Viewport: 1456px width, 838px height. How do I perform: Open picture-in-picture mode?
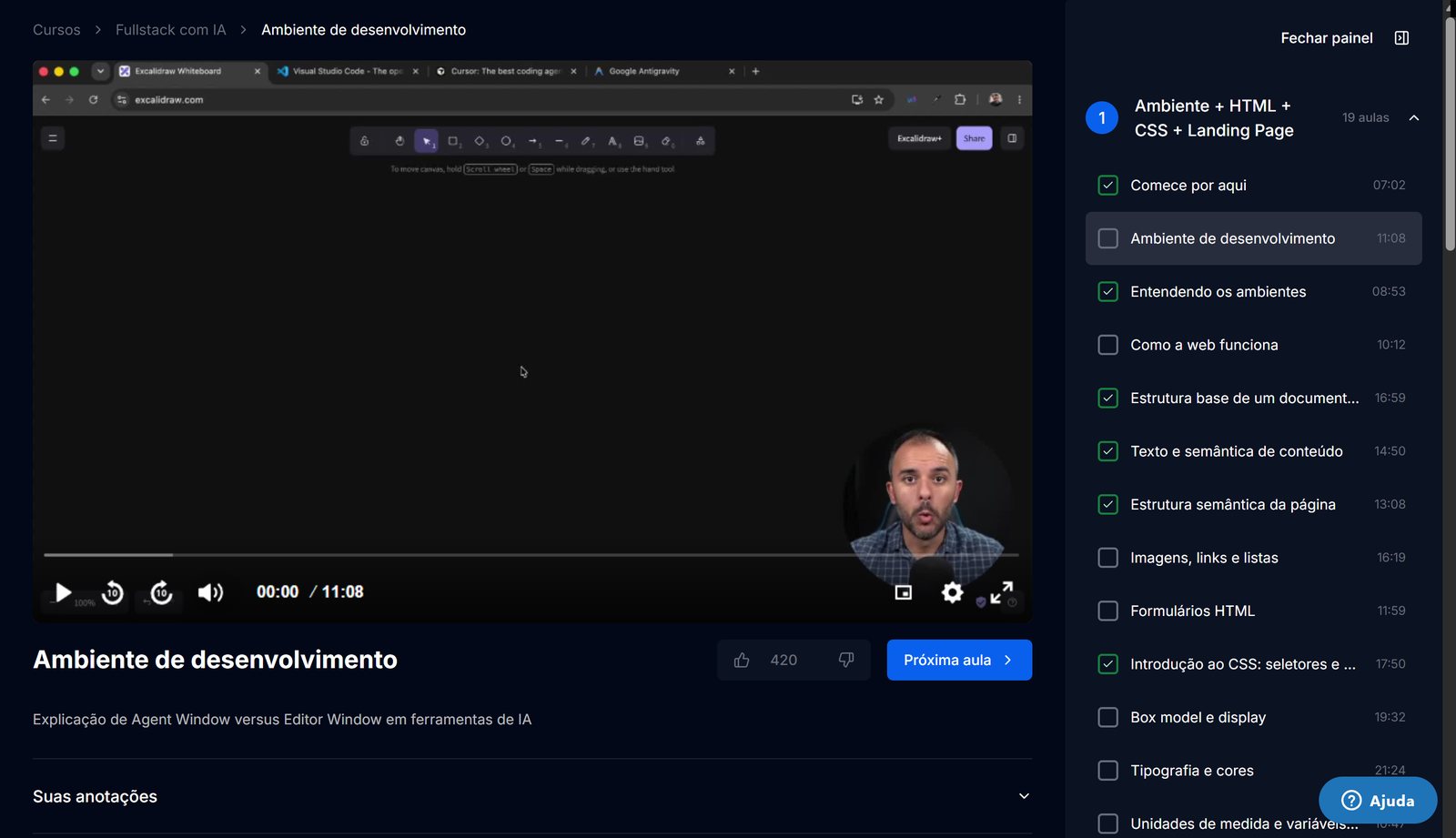click(x=903, y=592)
